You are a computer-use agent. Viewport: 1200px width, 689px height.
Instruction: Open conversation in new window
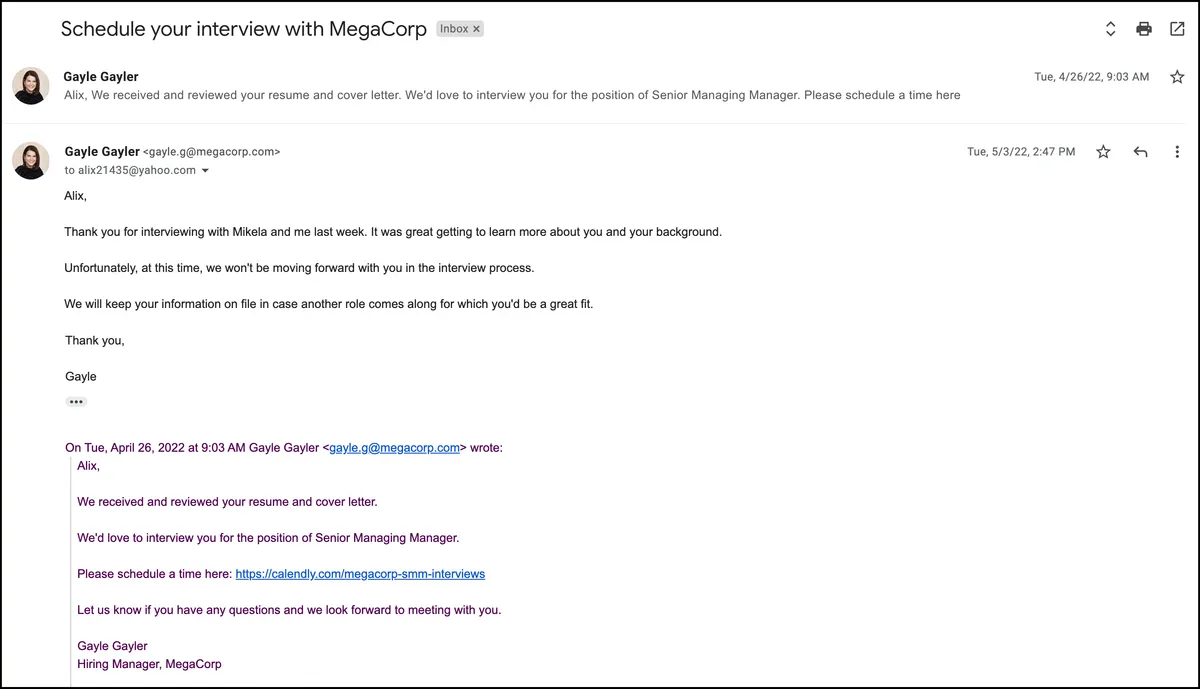[1177, 29]
